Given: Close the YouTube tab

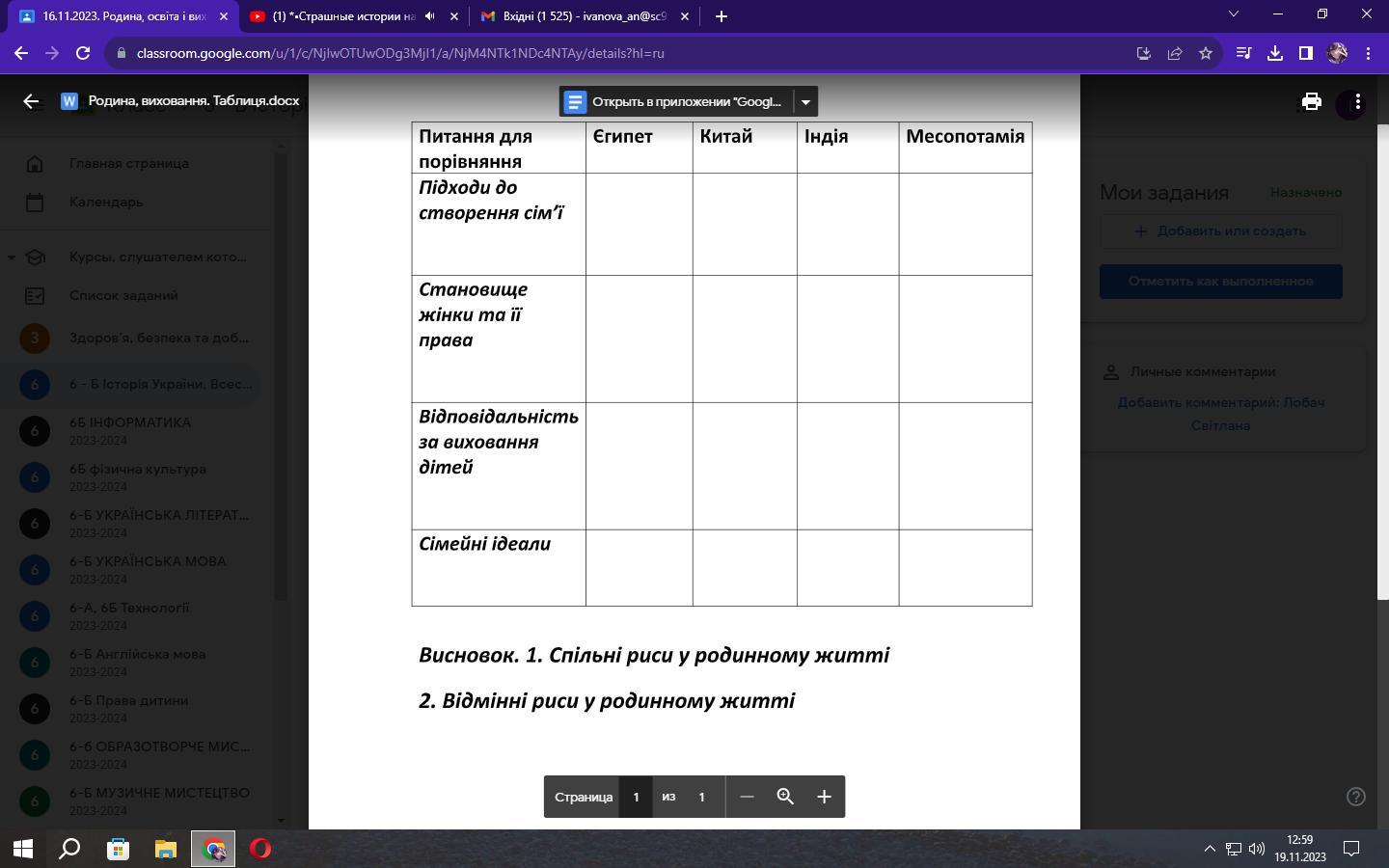Looking at the screenshot, I should (x=454, y=16).
